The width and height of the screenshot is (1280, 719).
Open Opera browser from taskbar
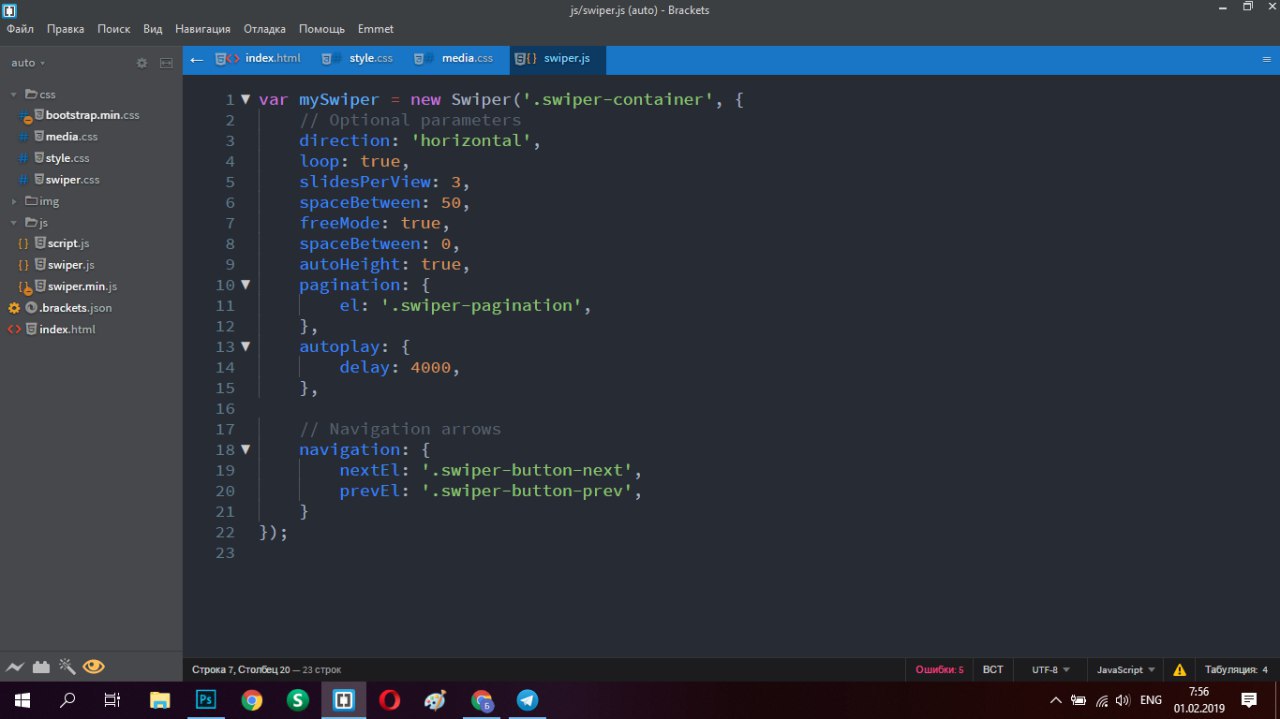[x=390, y=699]
